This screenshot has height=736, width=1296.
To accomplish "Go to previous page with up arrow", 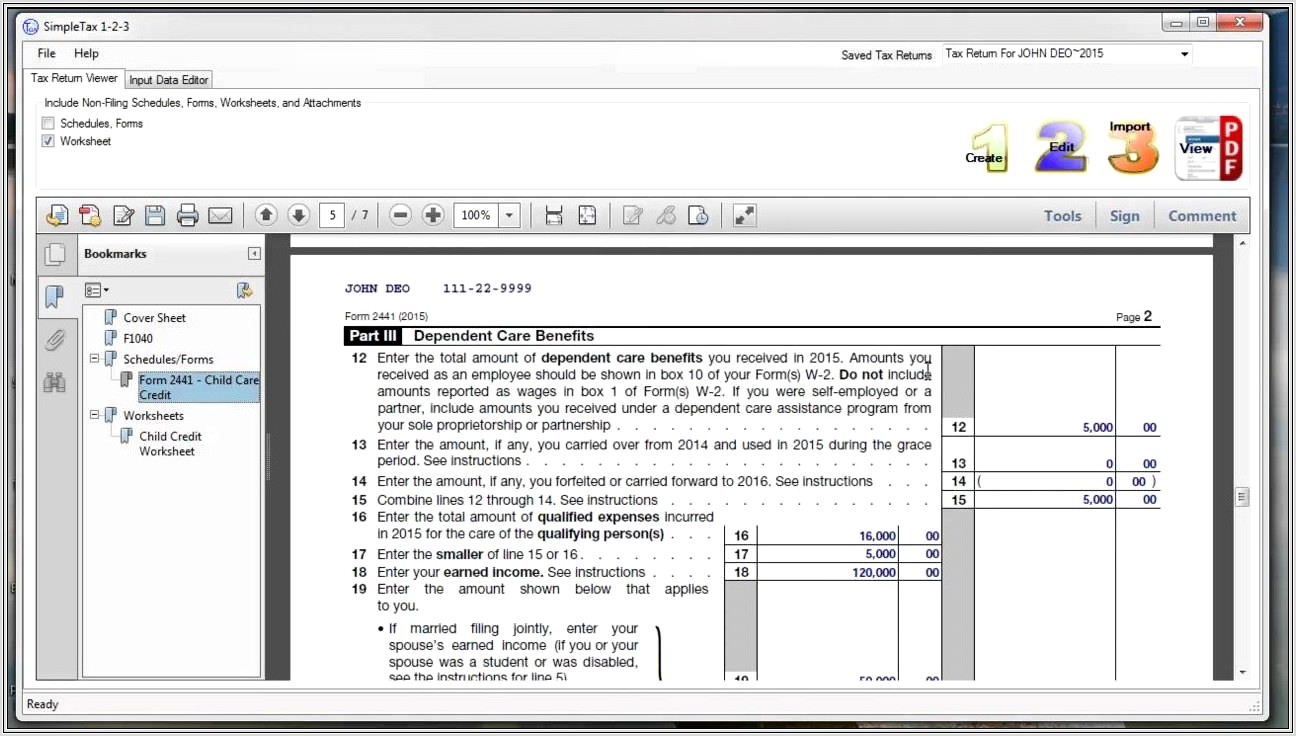I will click(266, 215).
